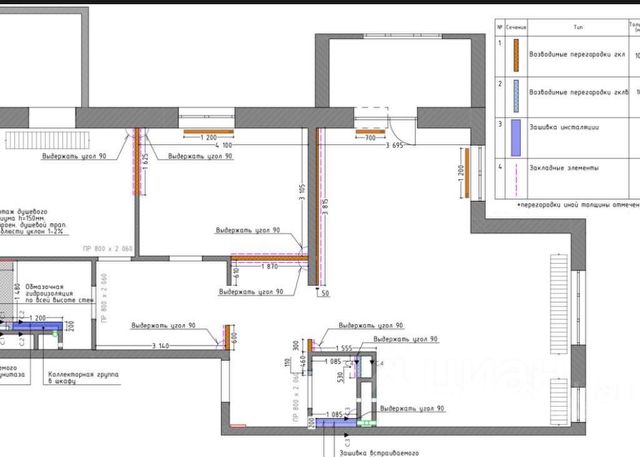Click the "Сечение" column header in legend
Viewport: 640px width, 457px height.
pyautogui.click(x=516, y=27)
